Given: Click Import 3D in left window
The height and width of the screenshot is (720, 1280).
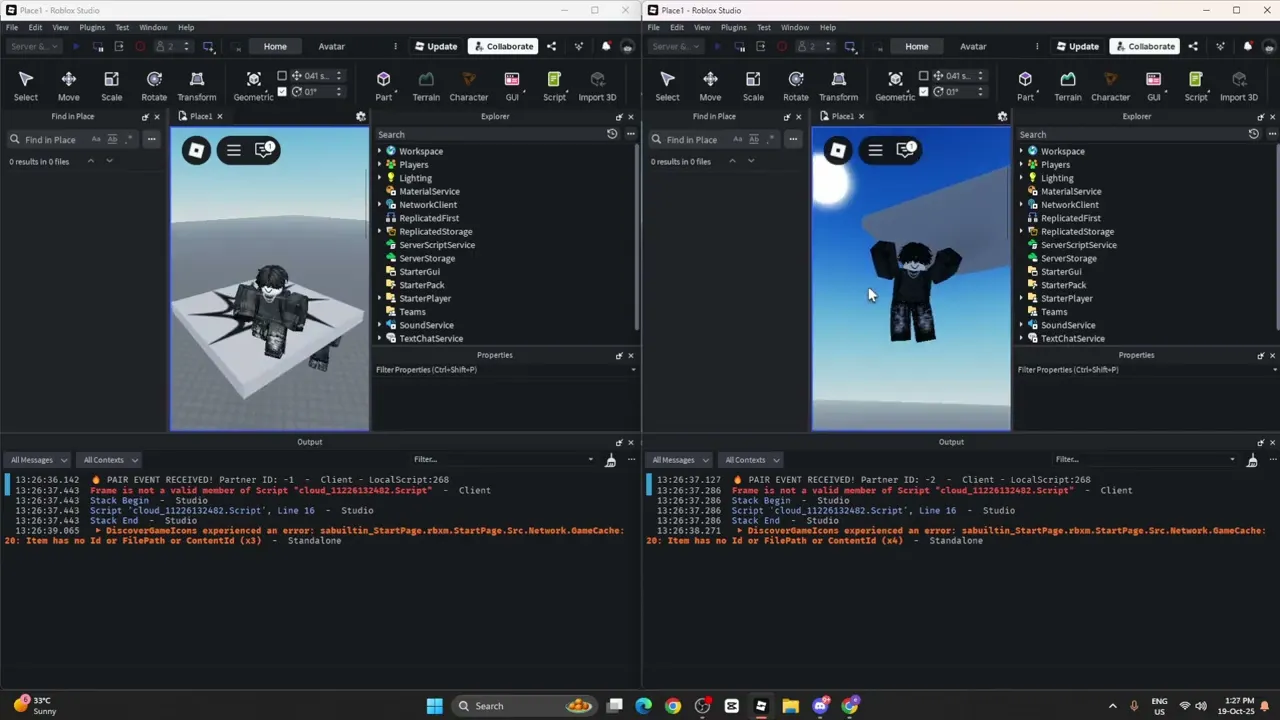Looking at the screenshot, I should coord(597,85).
